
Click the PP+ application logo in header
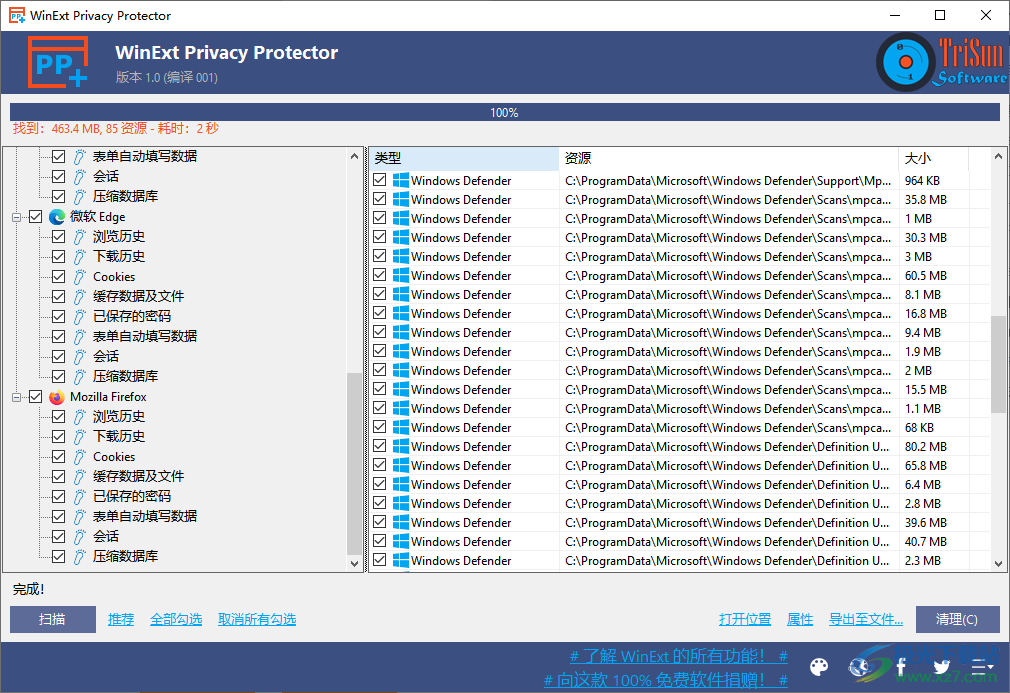tap(58, 62)
